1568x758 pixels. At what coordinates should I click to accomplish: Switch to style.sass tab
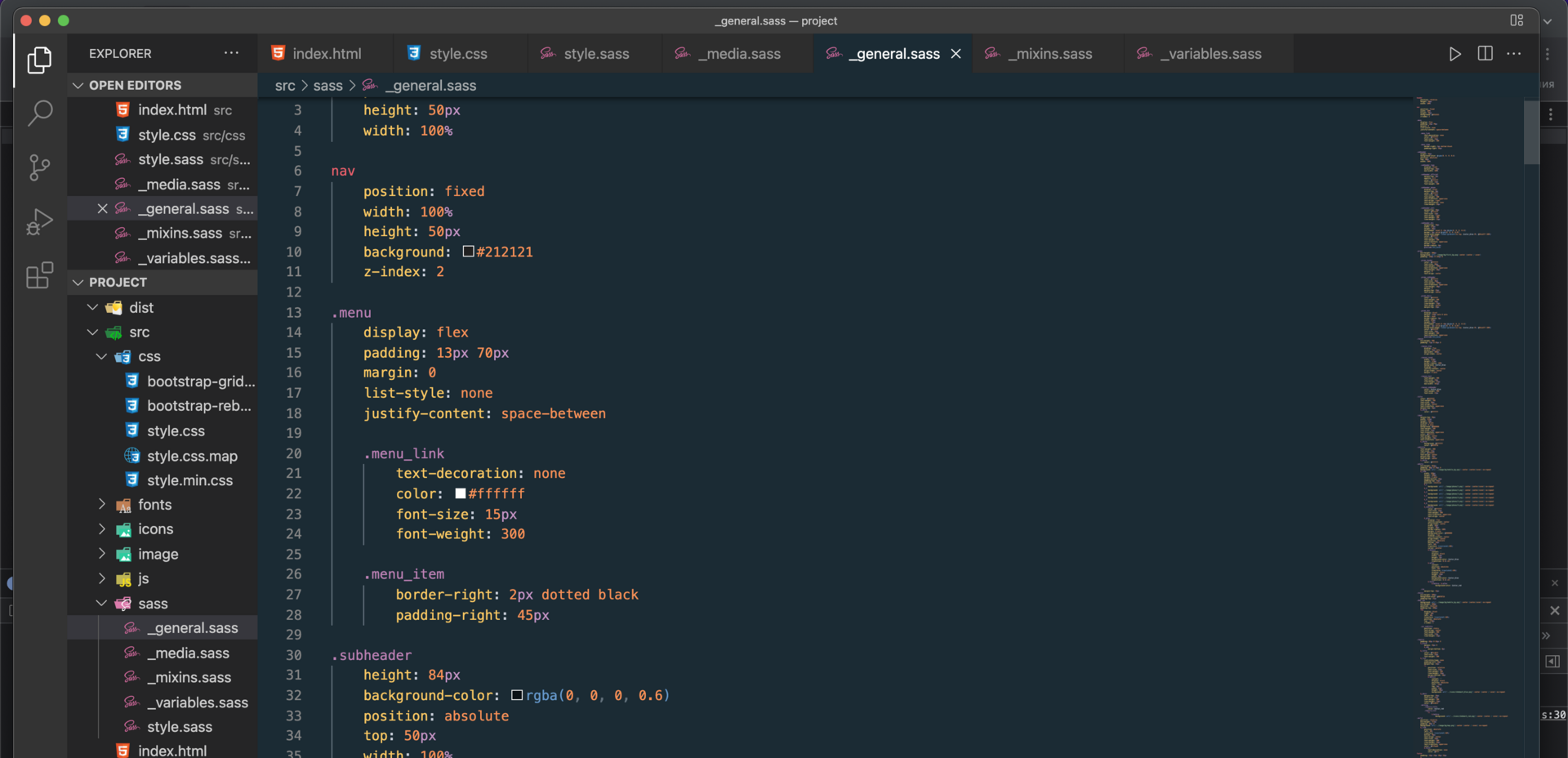[594, 54]
